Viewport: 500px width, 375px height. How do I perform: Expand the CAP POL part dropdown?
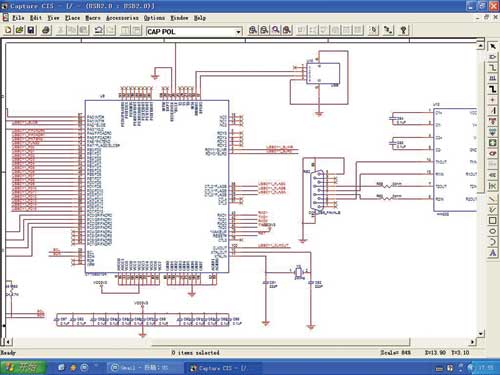click(x=238, y=32)
